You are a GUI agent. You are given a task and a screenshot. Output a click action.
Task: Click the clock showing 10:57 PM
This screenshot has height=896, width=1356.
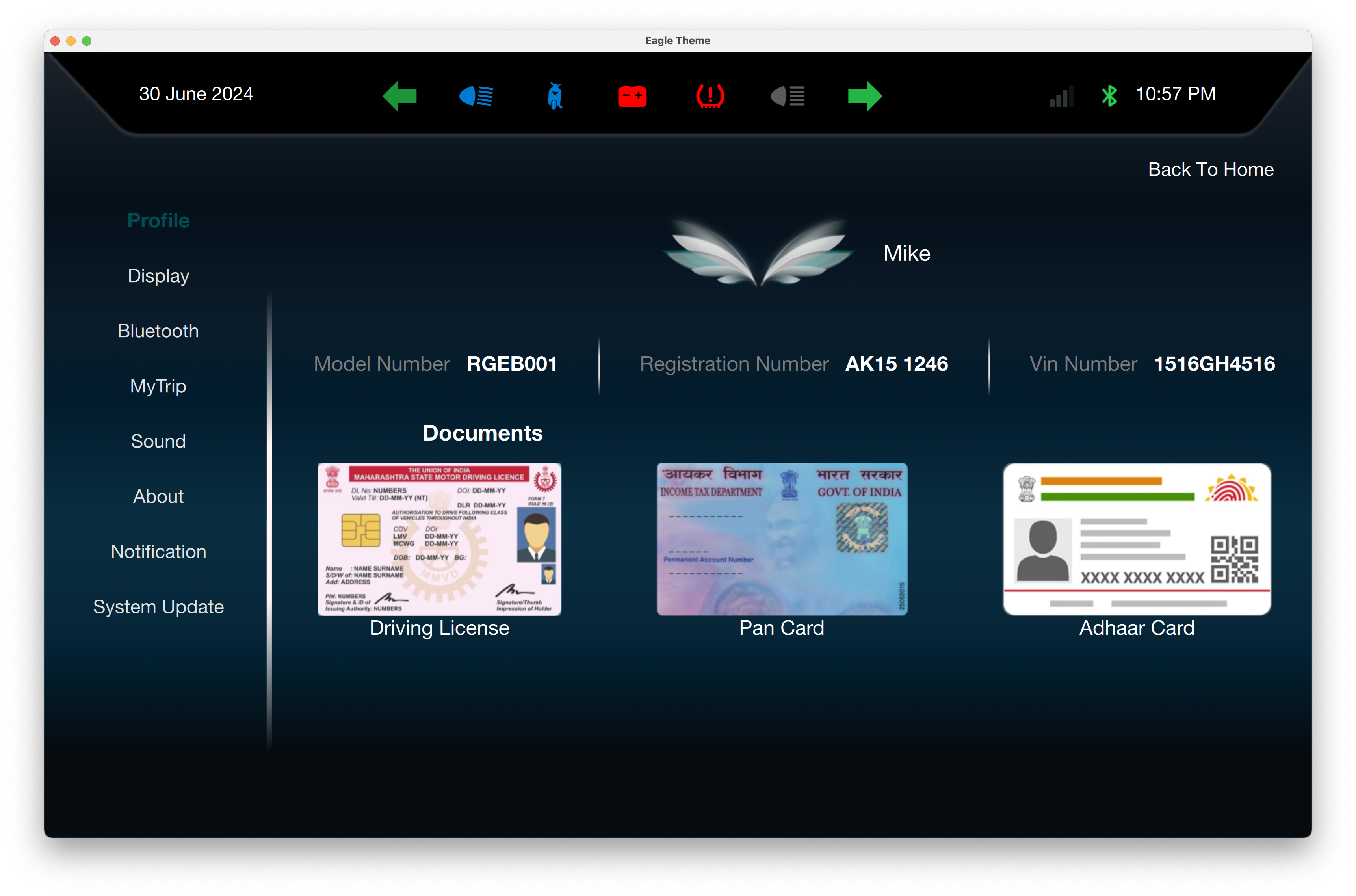click(x=1176, y=94)
